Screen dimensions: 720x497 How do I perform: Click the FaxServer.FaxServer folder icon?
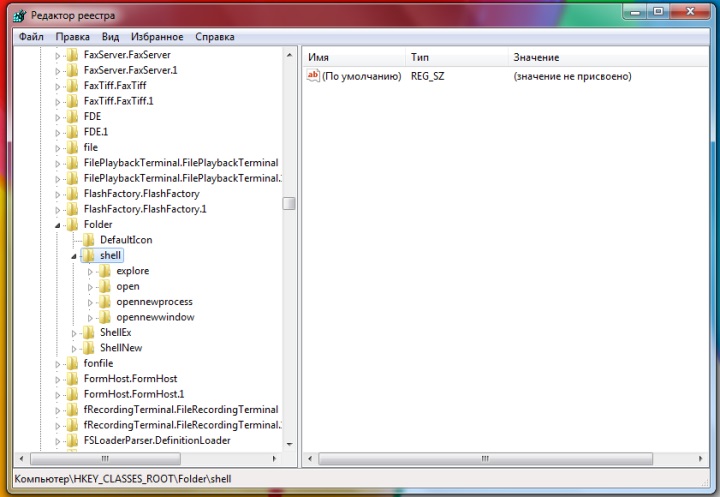[x=73, y=55]
